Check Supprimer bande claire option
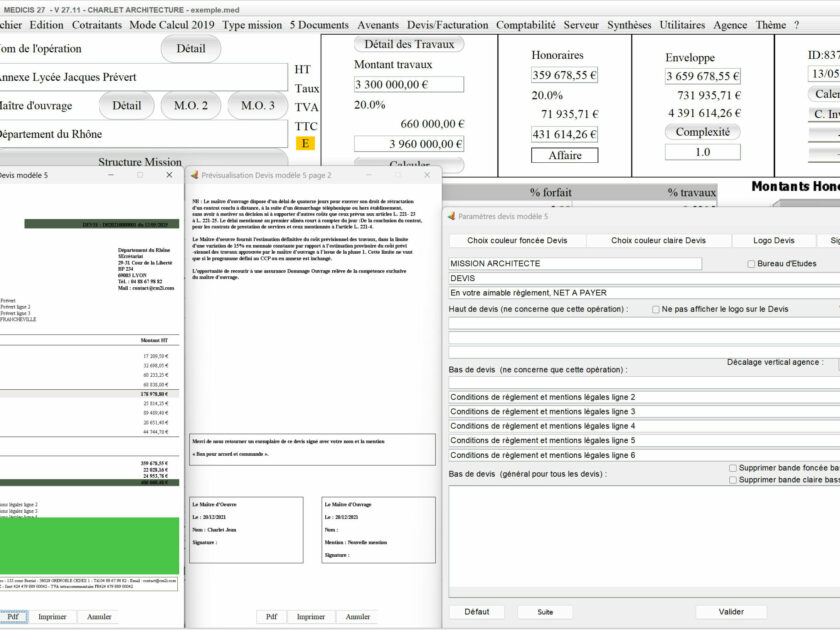This screenshot has height=630, width=840. [733, 481]
